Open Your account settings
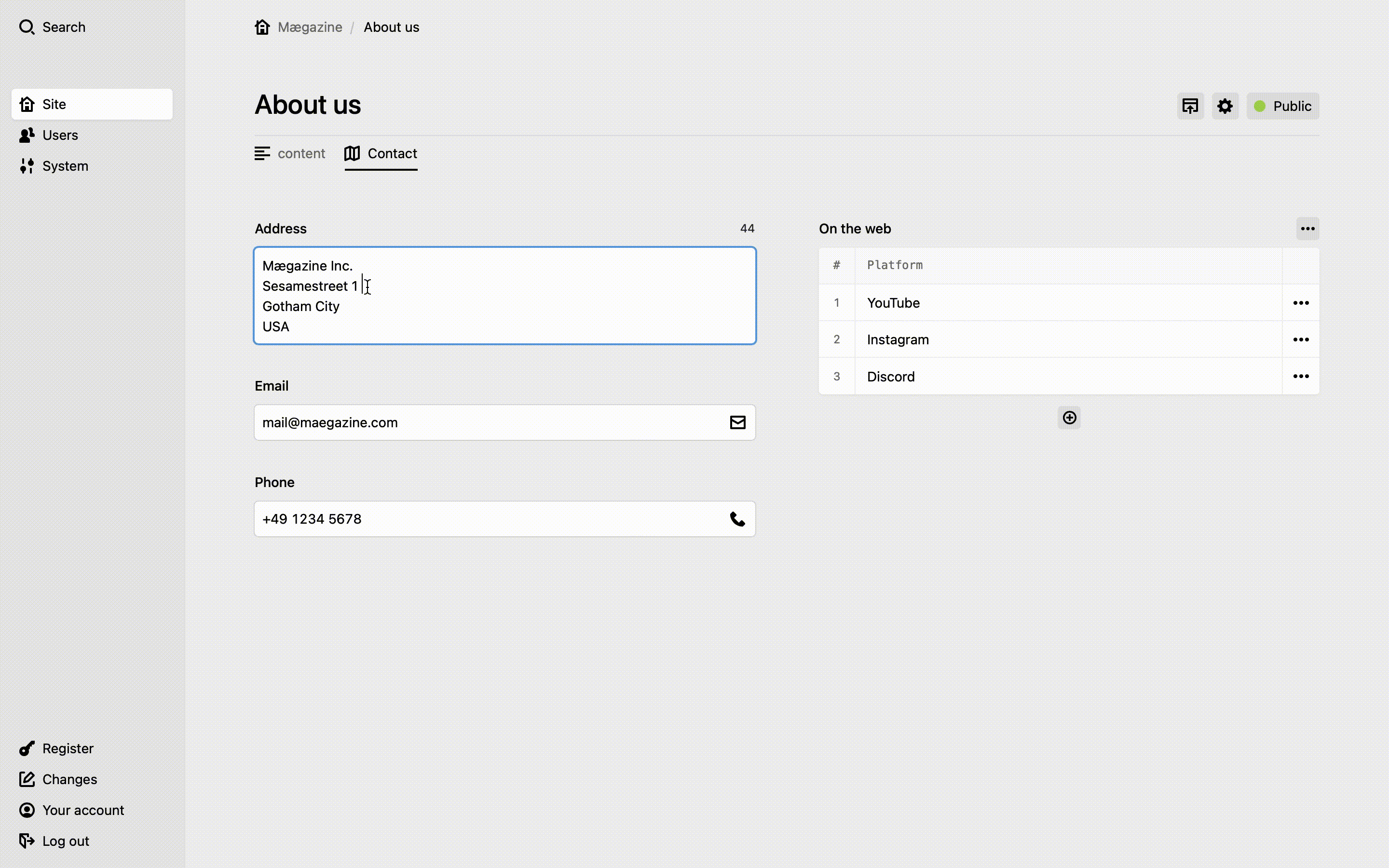The height and width of the screenshot is (868, 1389). [x=83, y=810]
